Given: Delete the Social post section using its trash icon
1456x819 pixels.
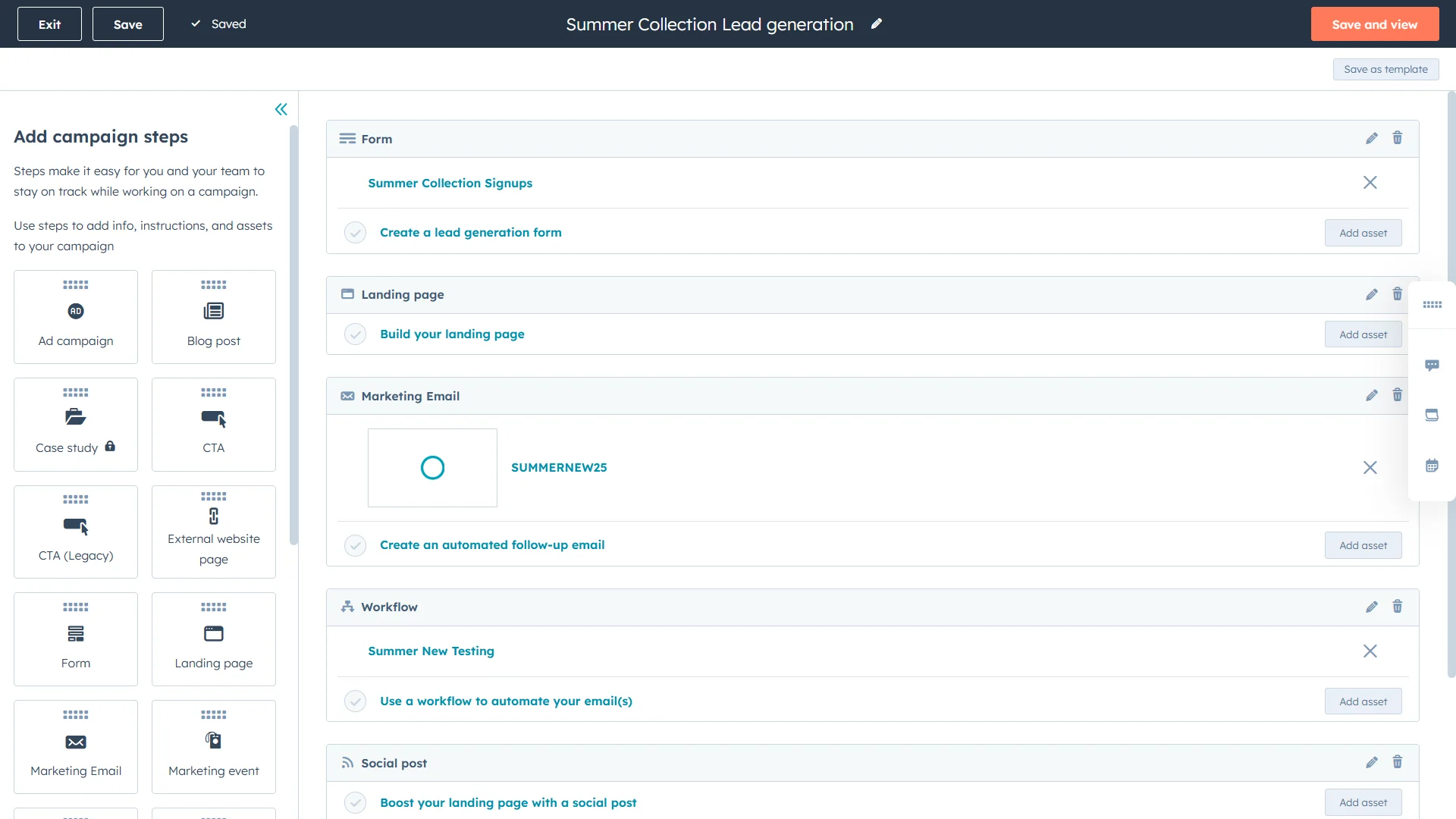Looking at the screenshot, I should 1398,762.
